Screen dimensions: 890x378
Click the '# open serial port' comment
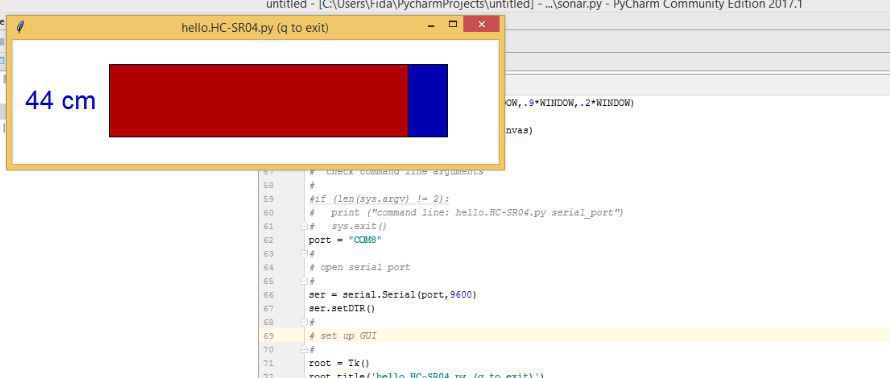pos(359,267)
